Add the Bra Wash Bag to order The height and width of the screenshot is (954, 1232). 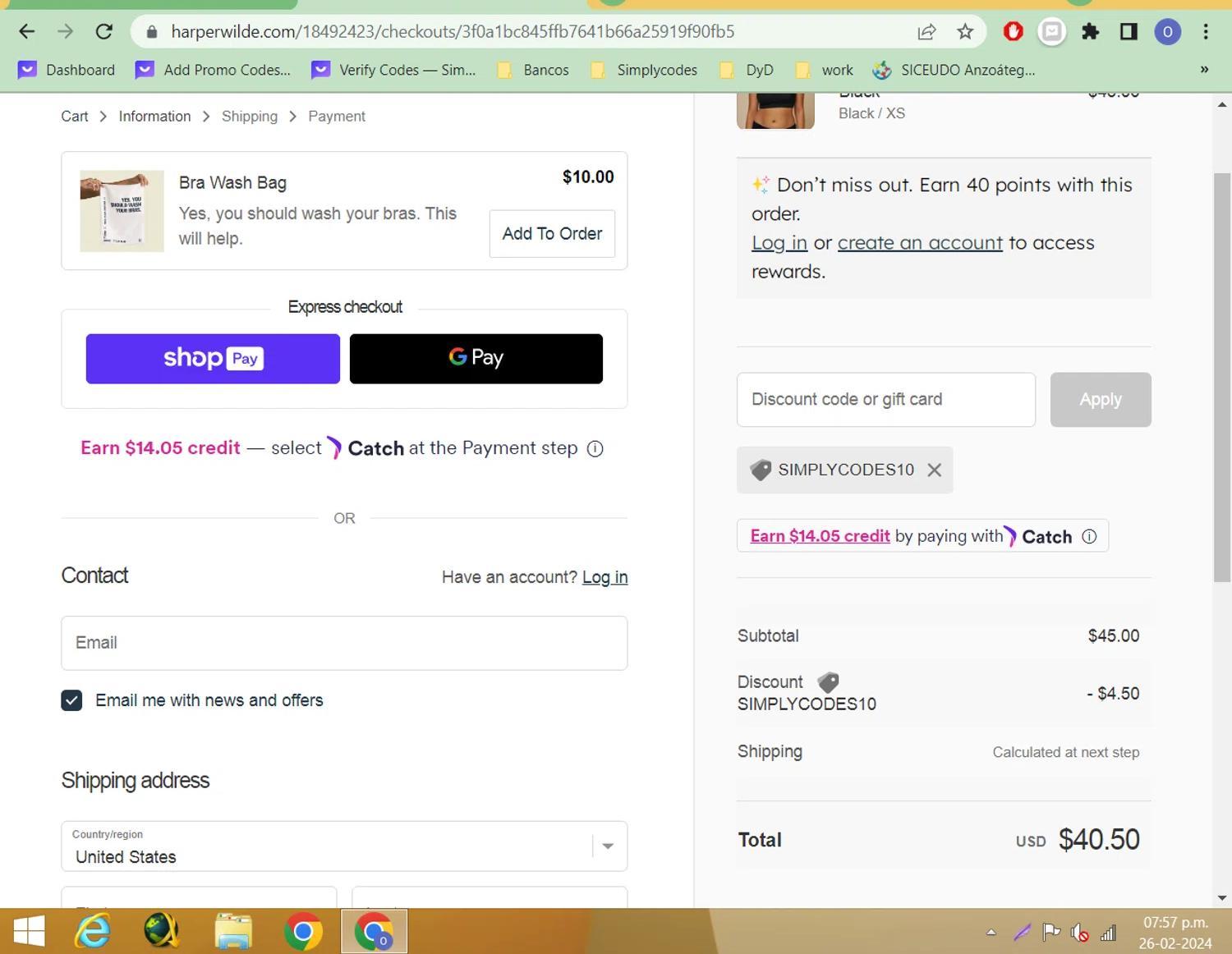click(x=552, y=234)
